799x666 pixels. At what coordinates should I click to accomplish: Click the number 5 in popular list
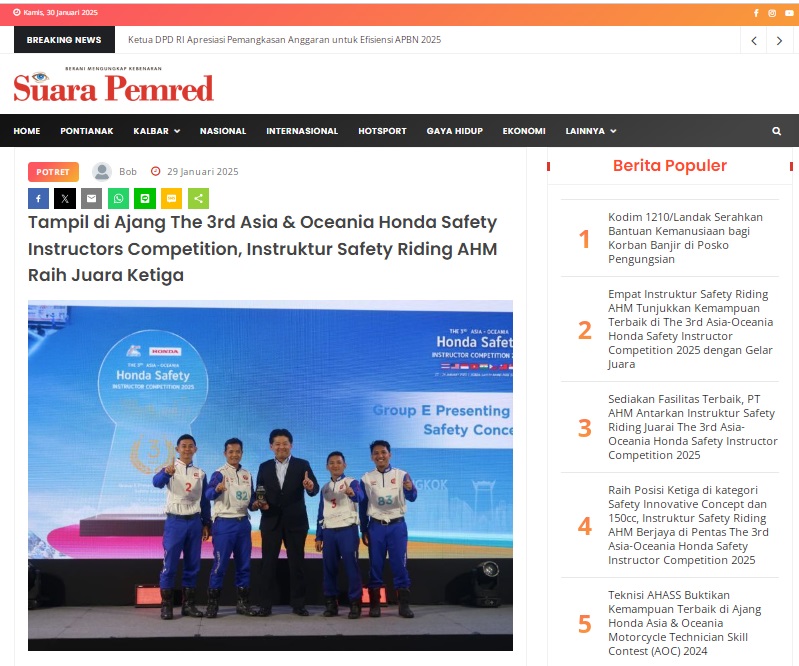pos(584,624)
